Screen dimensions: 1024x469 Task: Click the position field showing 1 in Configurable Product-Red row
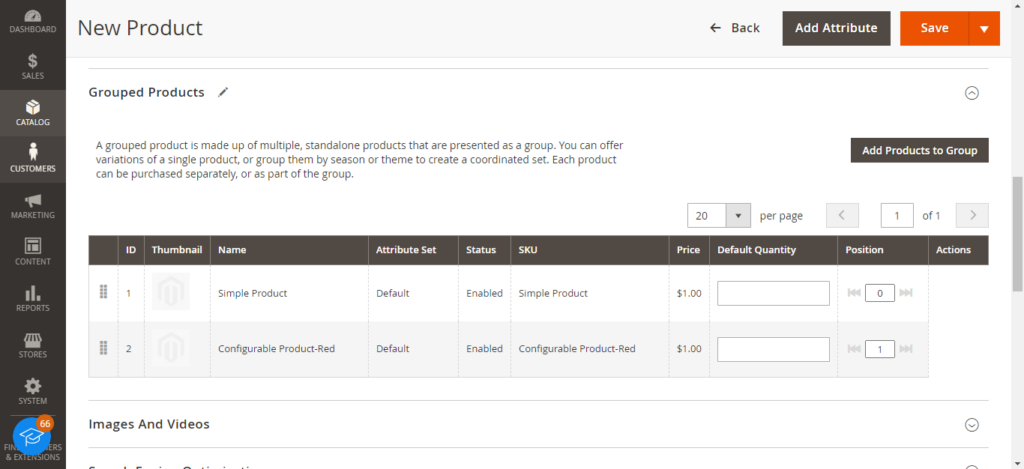point(880,349)
